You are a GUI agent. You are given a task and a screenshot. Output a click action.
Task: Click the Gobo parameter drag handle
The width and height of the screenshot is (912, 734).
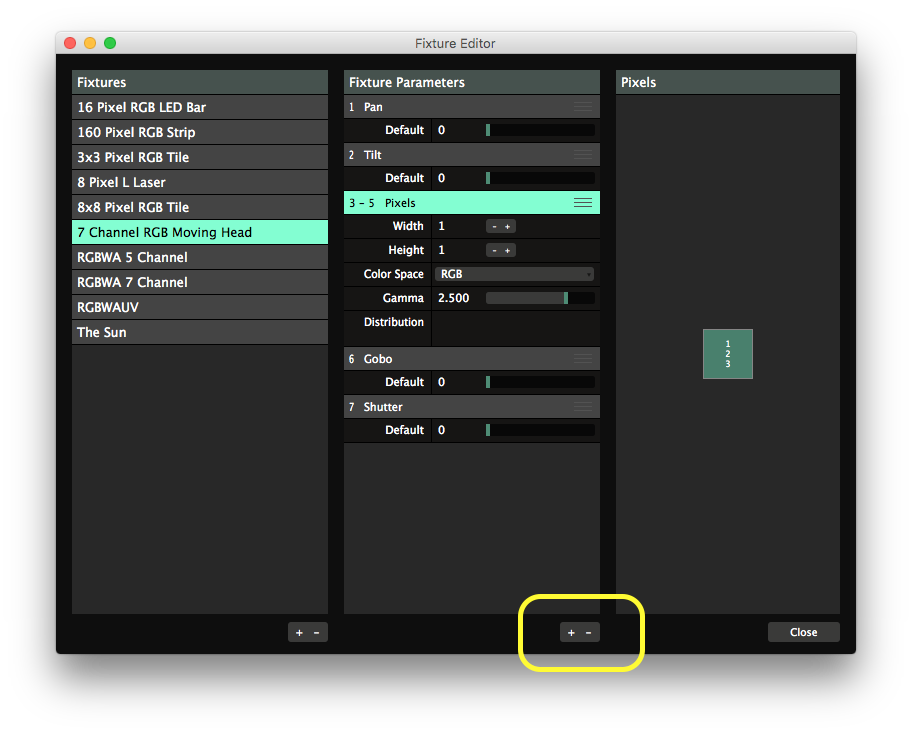click(583, 359)
